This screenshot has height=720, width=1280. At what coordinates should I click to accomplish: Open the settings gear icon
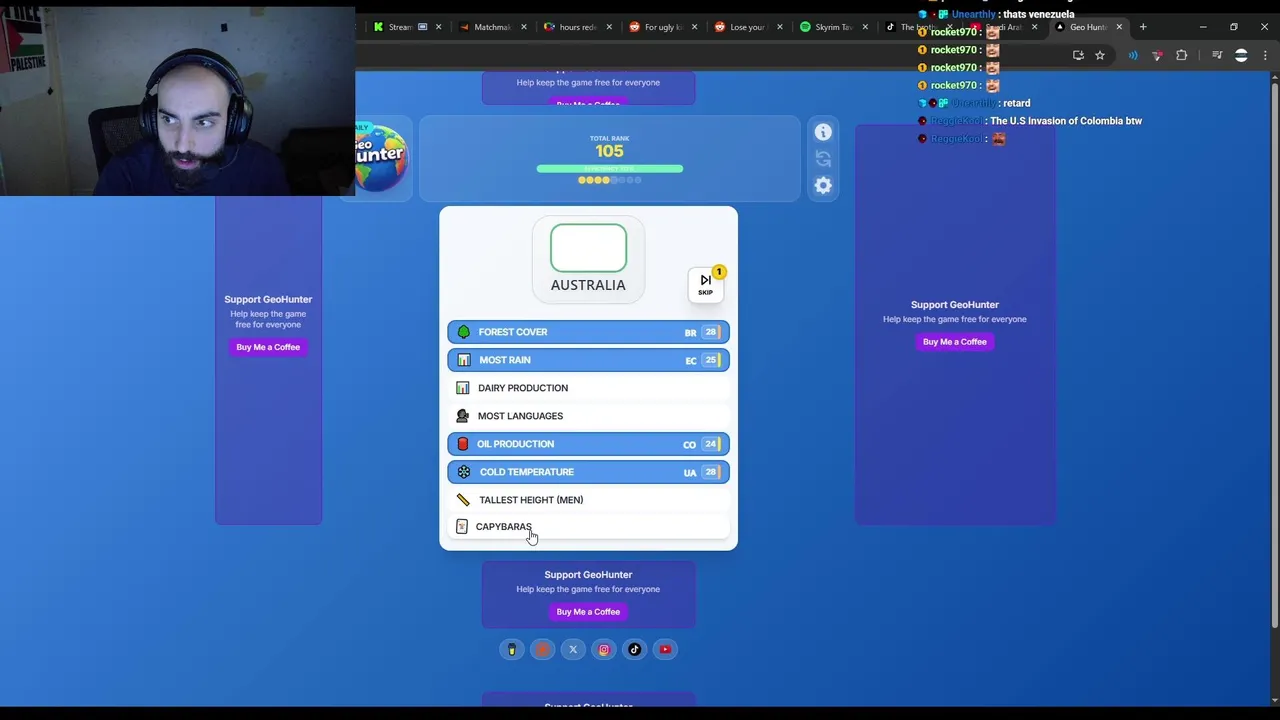[823, 185]
